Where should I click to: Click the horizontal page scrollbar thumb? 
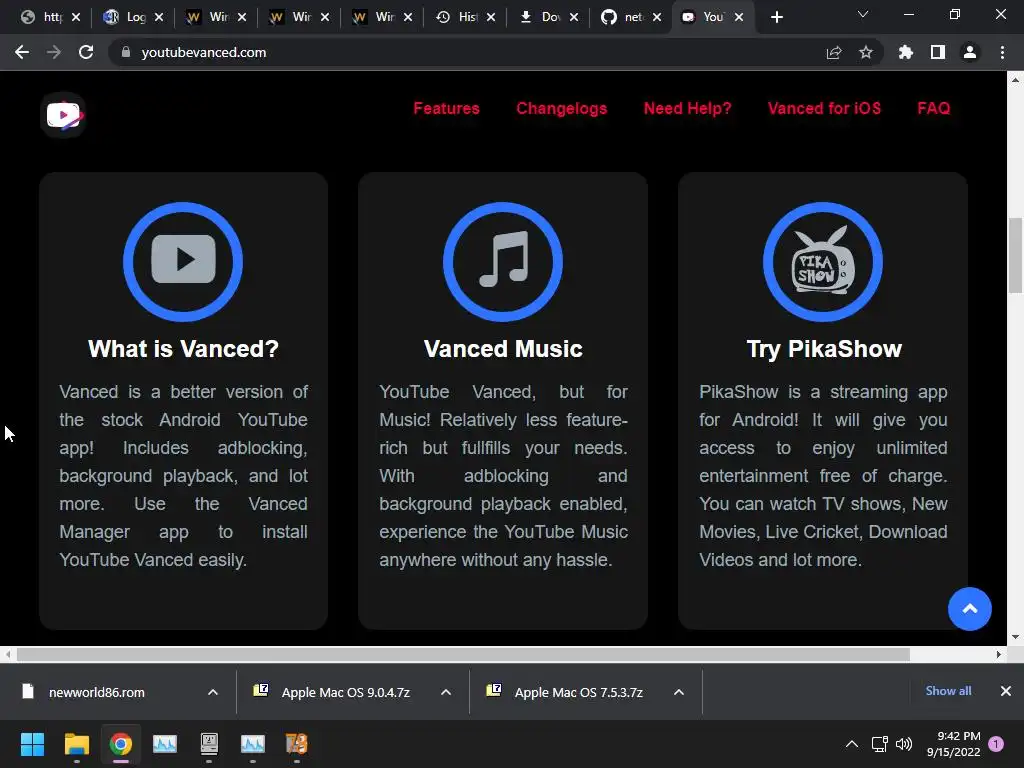[463, 654]
